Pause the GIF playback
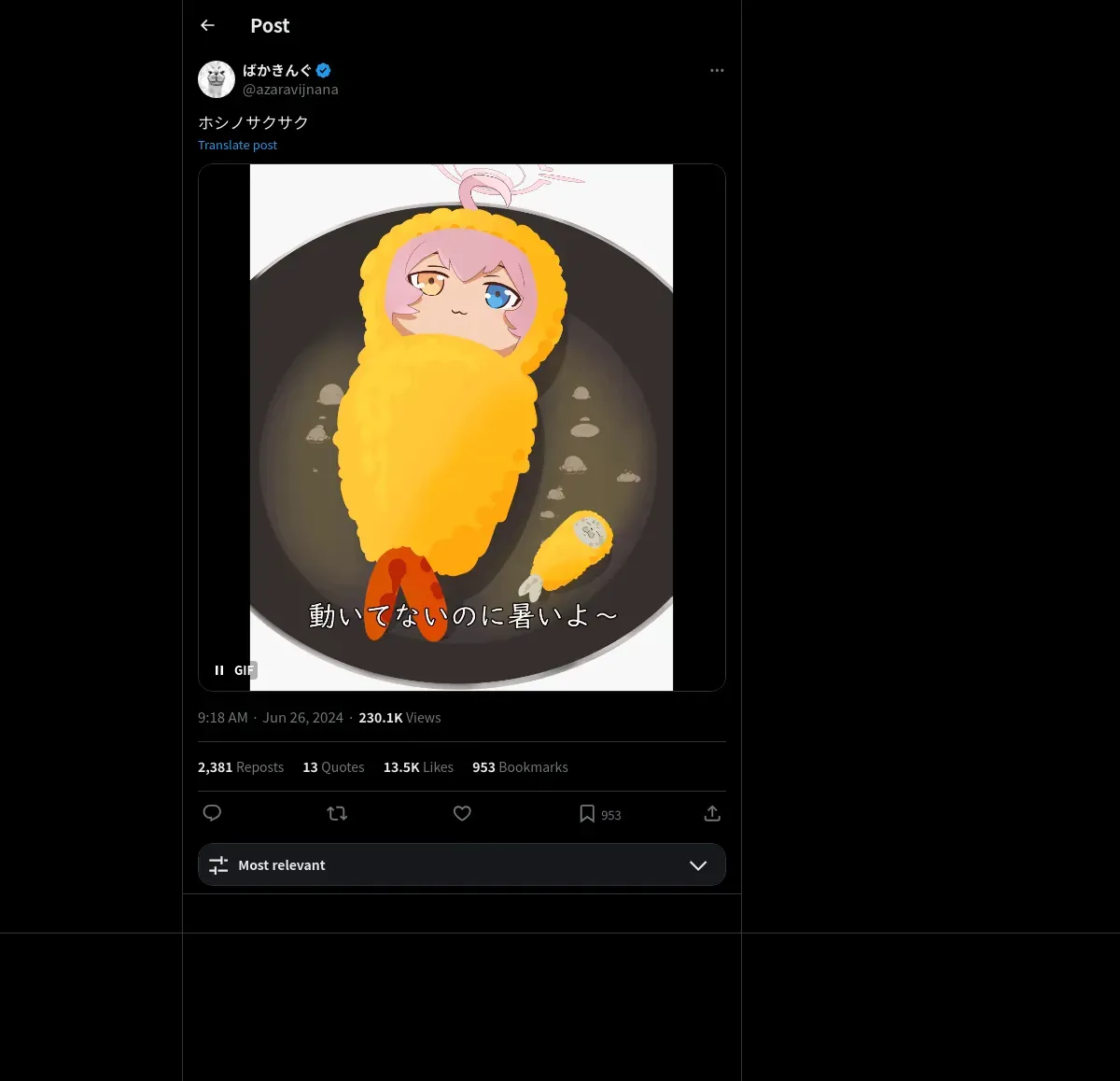The height and width of the screenshot is (1081, 1120). tap(219, 670)
